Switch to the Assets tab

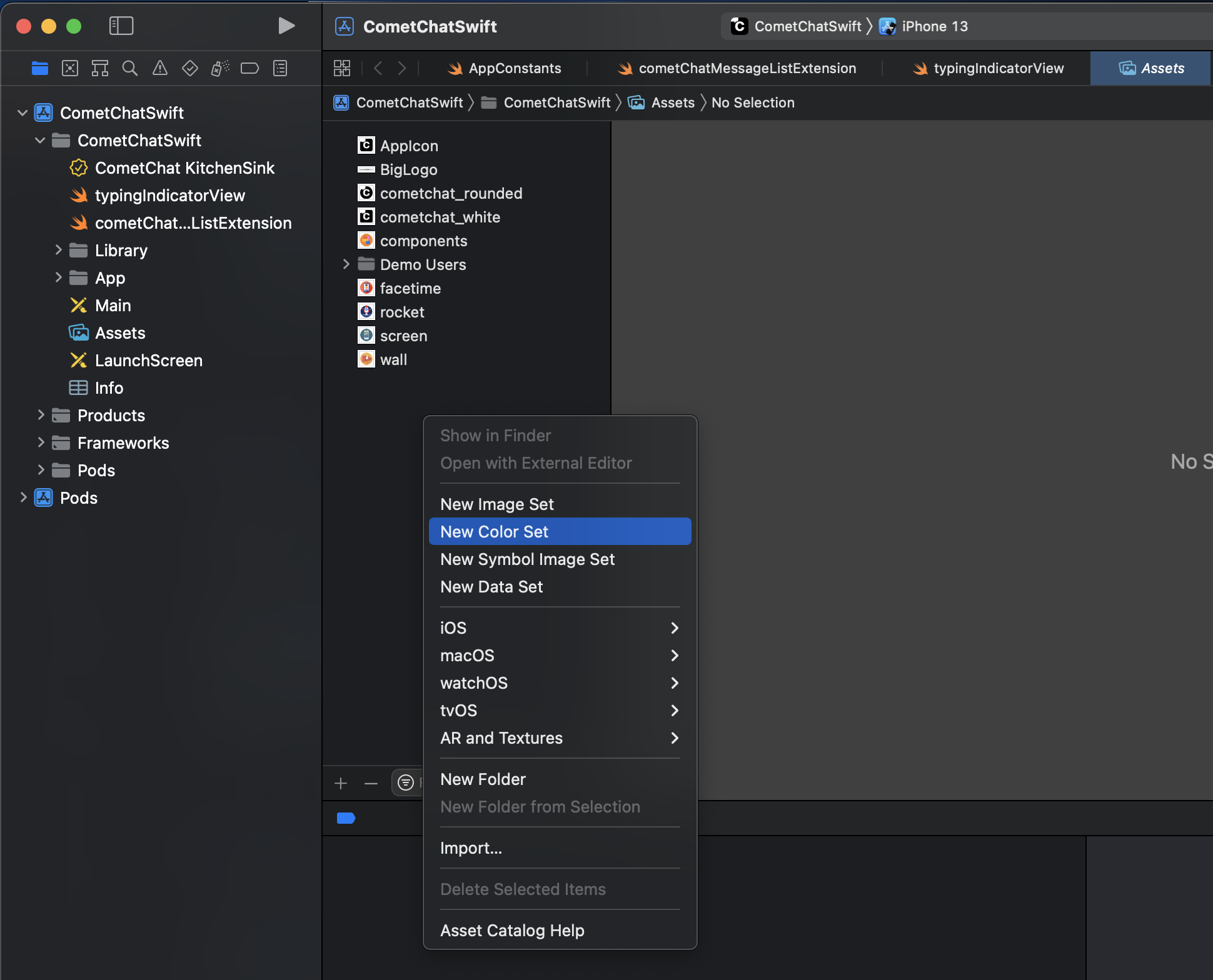[1151, 68]
